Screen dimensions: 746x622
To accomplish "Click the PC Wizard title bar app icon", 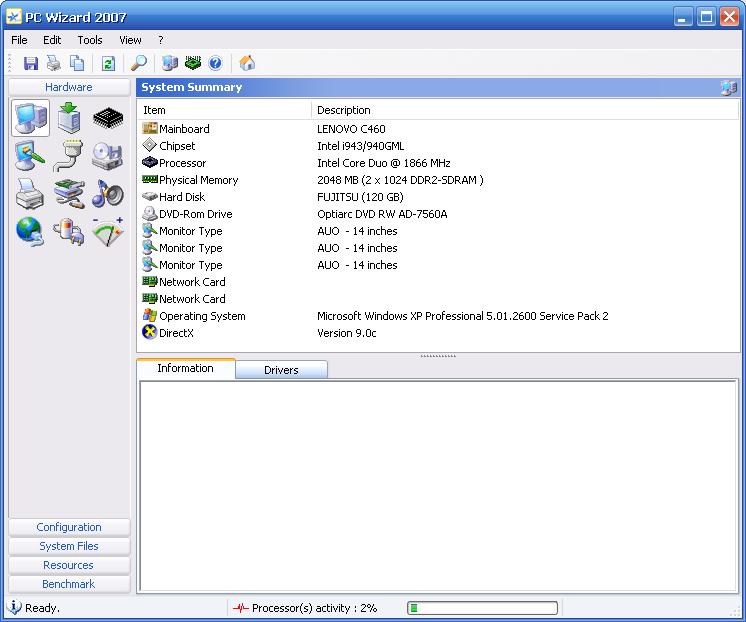I will tap(14, 17).
